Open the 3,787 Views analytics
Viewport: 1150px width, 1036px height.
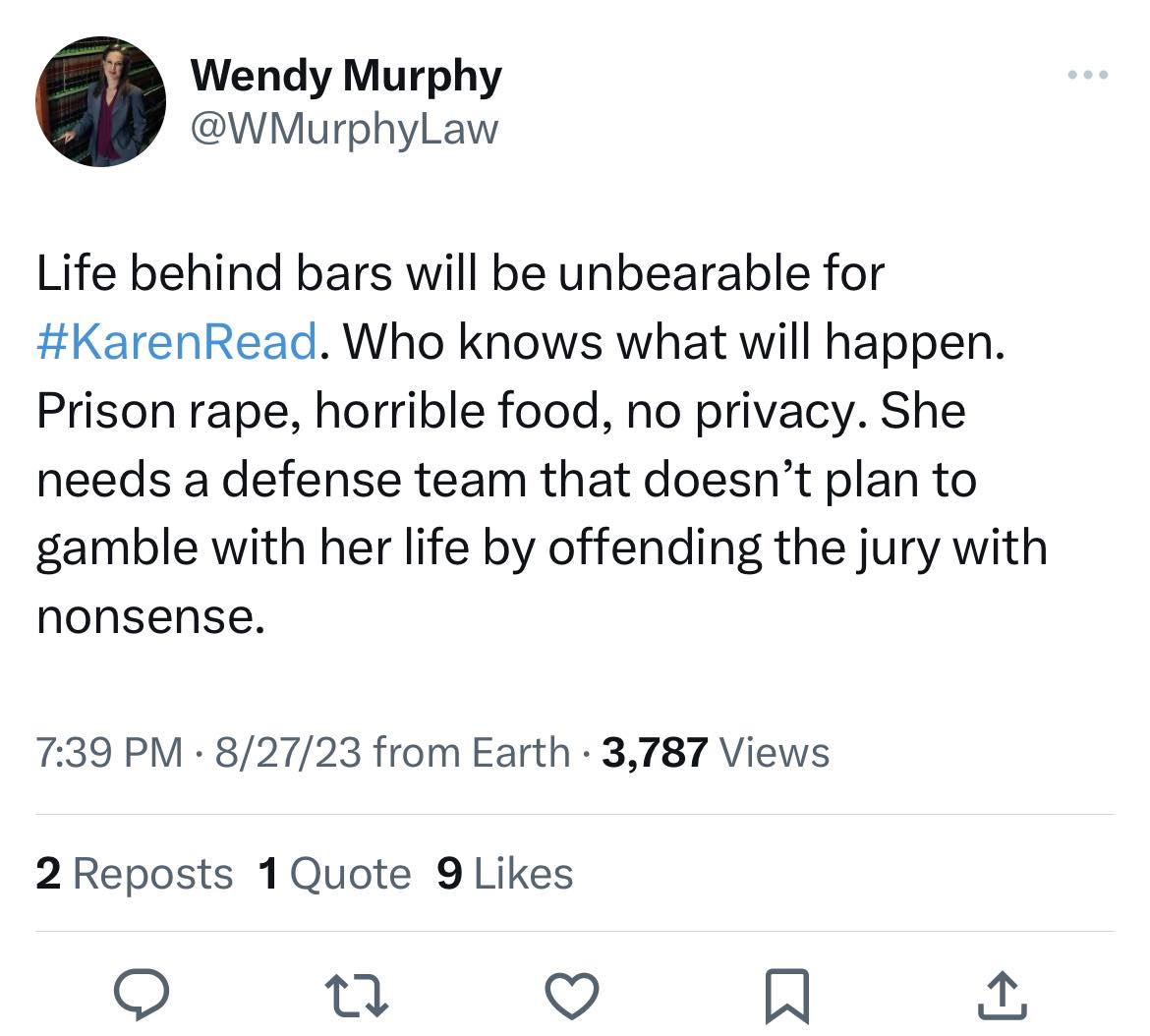[x=716, y=753]
